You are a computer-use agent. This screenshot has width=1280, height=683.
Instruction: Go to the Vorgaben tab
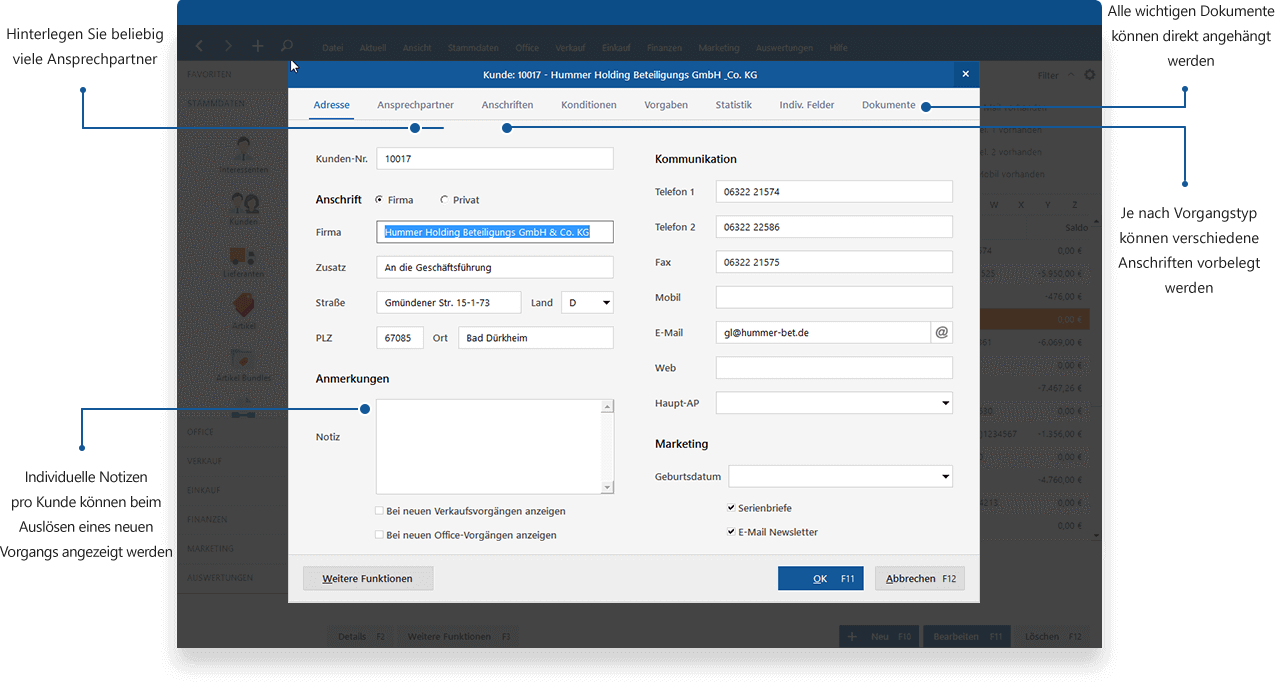666,105
